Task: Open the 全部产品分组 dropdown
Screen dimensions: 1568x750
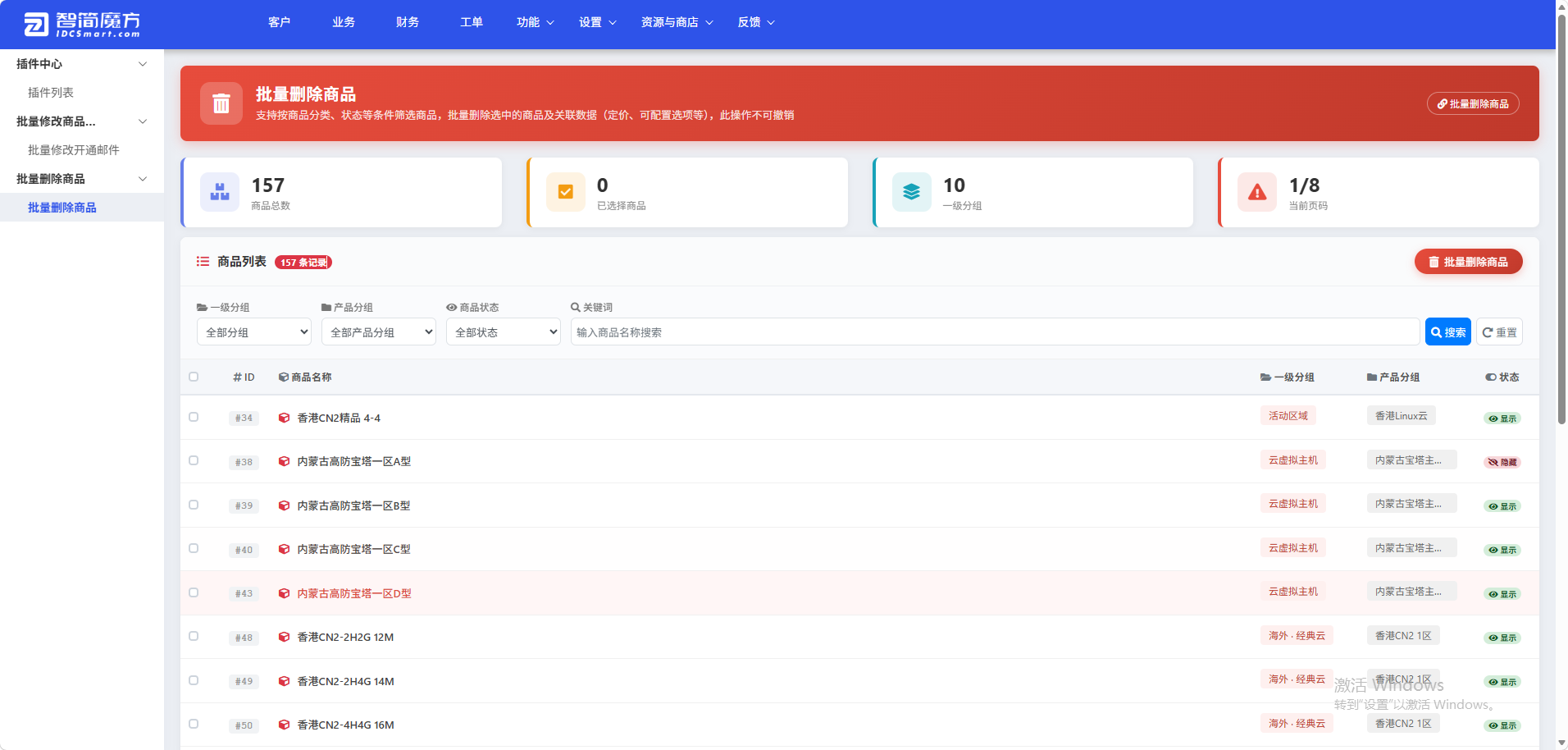Action: (379, 332)
